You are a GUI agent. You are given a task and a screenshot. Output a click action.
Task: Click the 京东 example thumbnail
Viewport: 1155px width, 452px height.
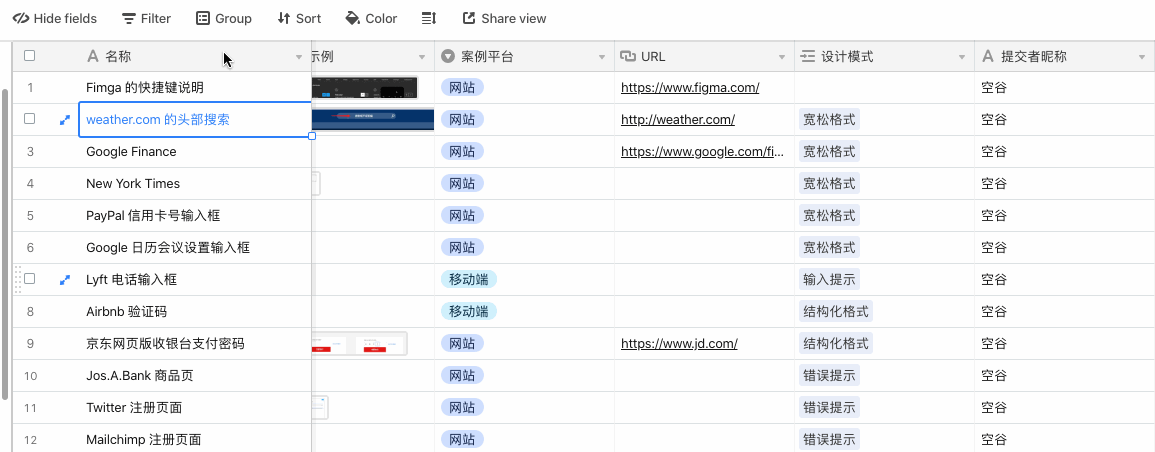coord(359,344)
